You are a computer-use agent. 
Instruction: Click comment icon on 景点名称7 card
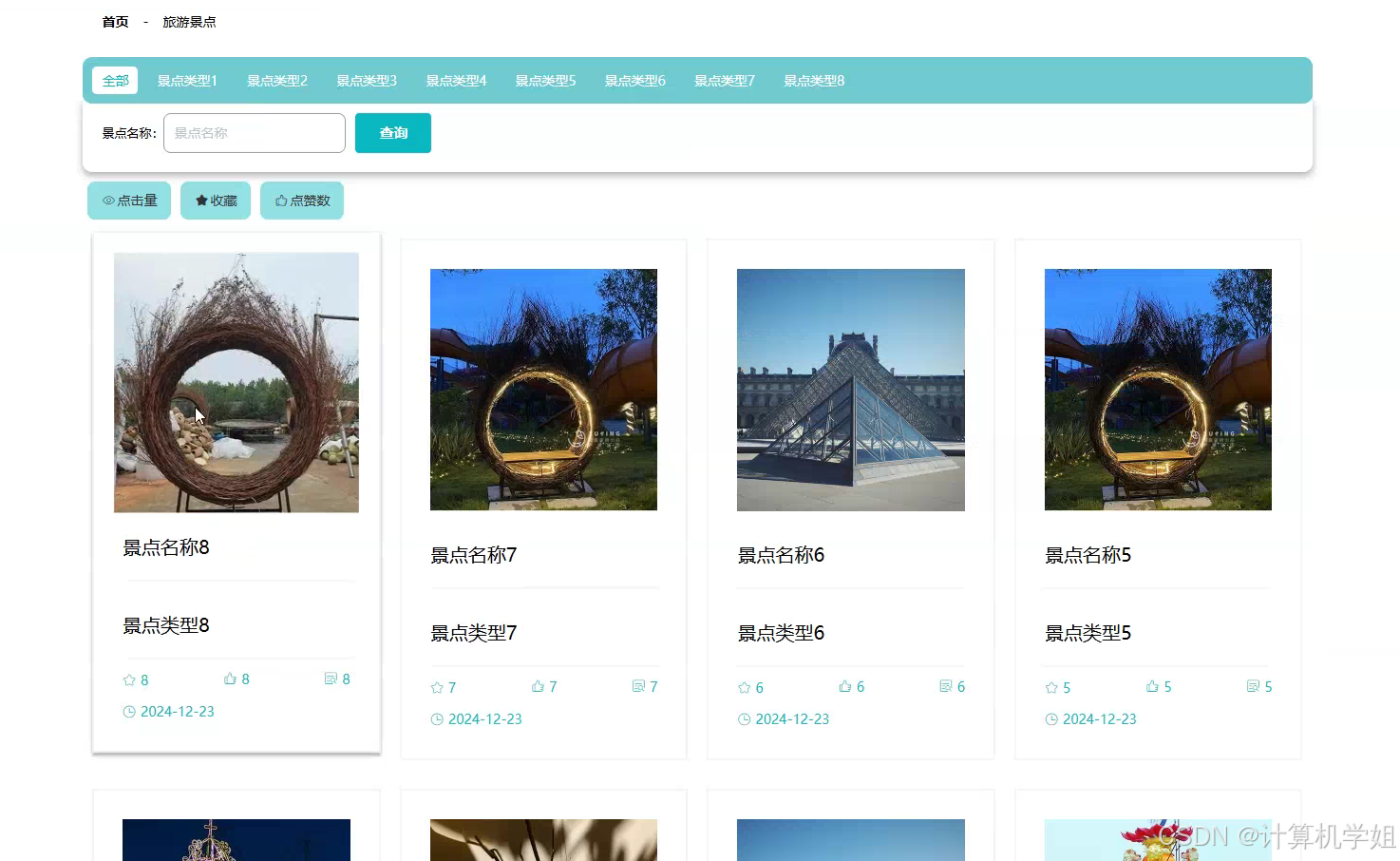coord(638,686)
